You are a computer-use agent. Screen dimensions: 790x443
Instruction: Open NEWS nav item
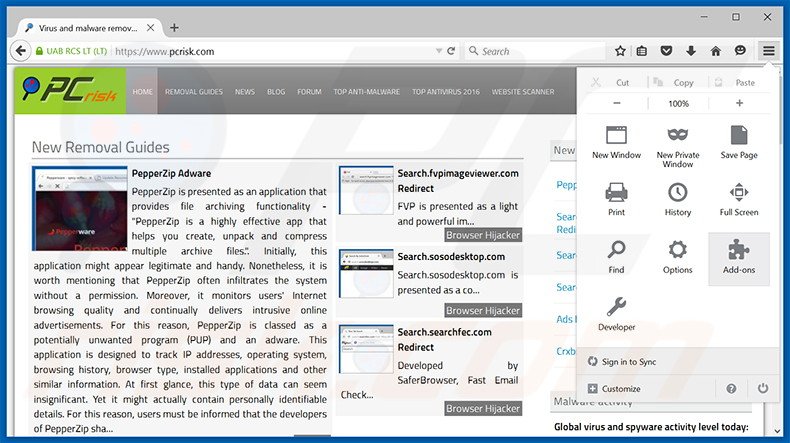[x=244, y=92]
